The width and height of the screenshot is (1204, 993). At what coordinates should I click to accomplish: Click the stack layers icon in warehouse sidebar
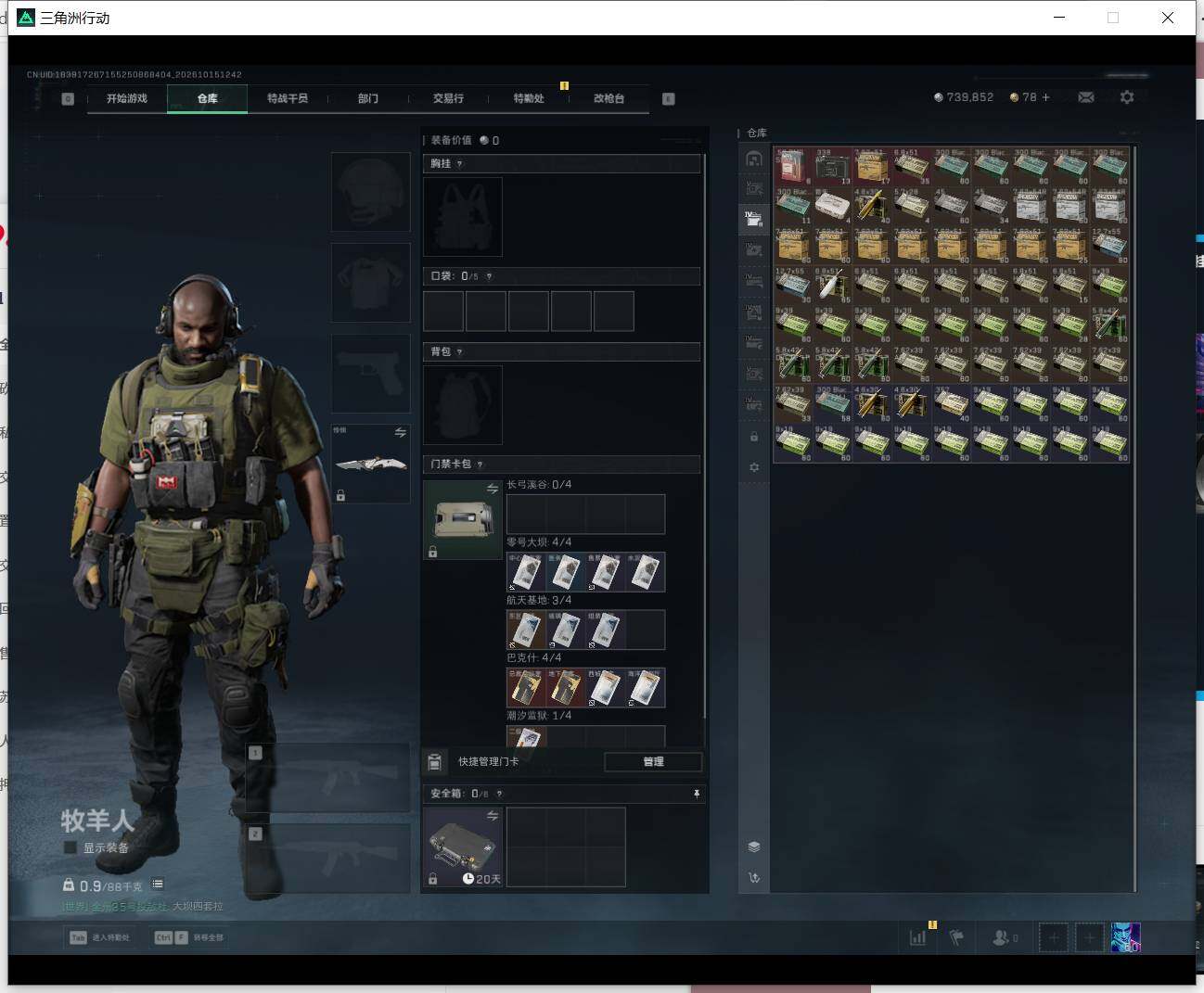pos(754,847)
